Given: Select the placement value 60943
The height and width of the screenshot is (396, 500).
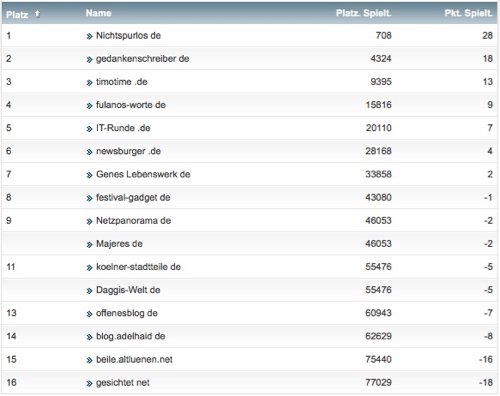Looking at the screenshot, I should (379, 313).
